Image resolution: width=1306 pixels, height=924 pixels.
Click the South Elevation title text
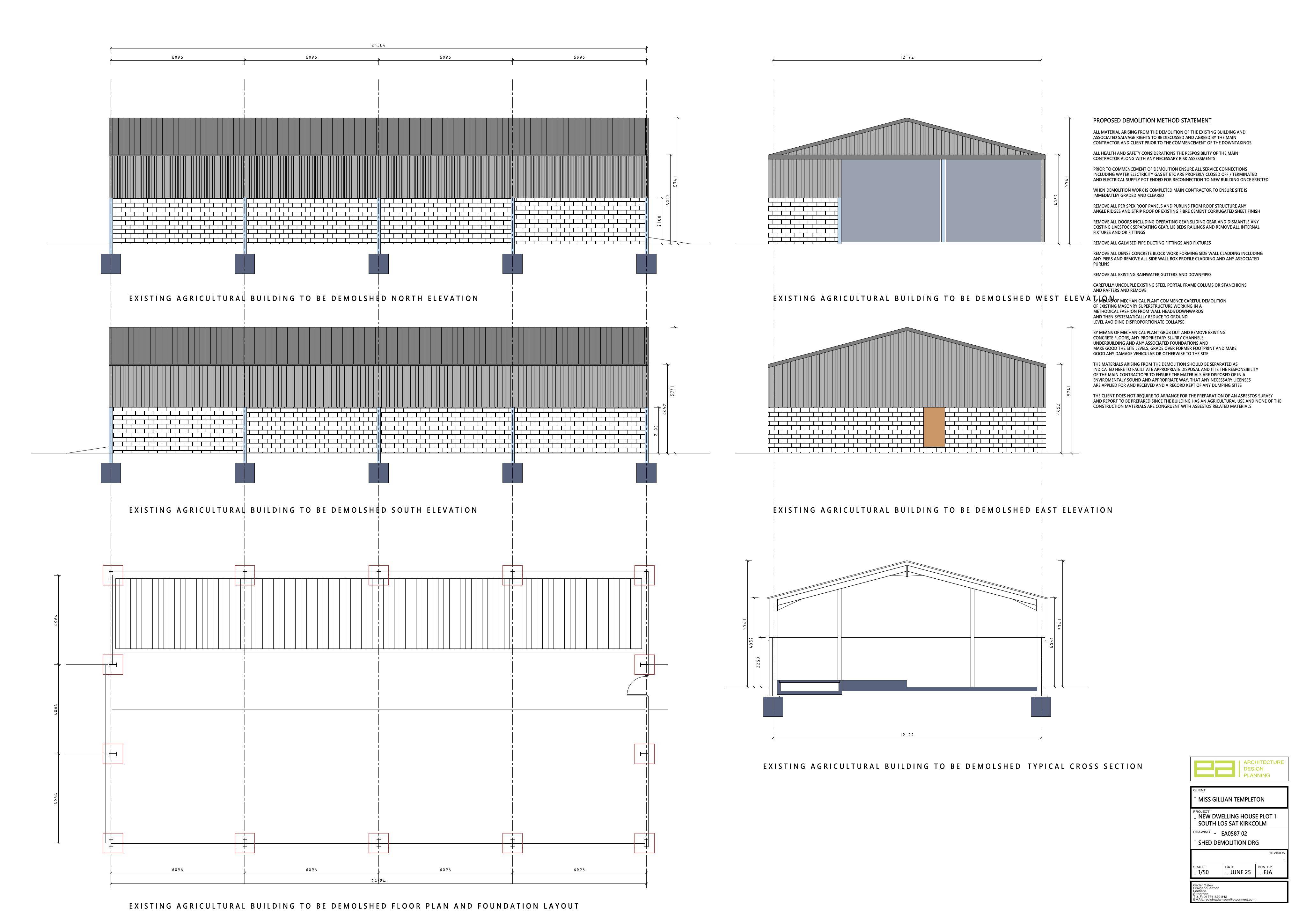pyautogui.click(x=303, y=510)
